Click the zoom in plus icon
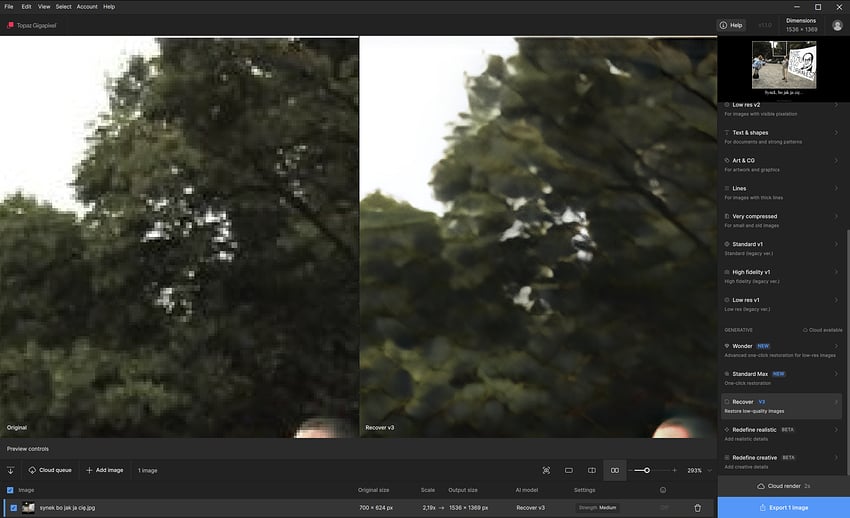Viewport: 850px width, 518px height. coord(675,470)
